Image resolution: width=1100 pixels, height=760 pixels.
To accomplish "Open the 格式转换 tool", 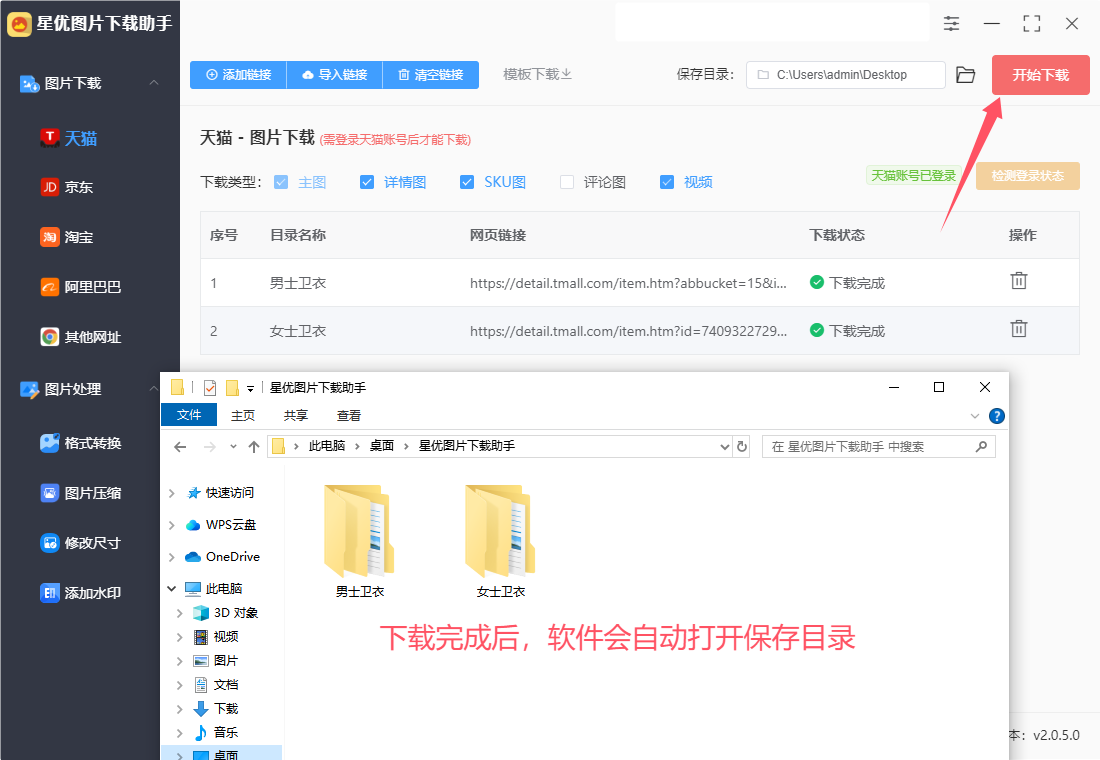I will 81,443.
